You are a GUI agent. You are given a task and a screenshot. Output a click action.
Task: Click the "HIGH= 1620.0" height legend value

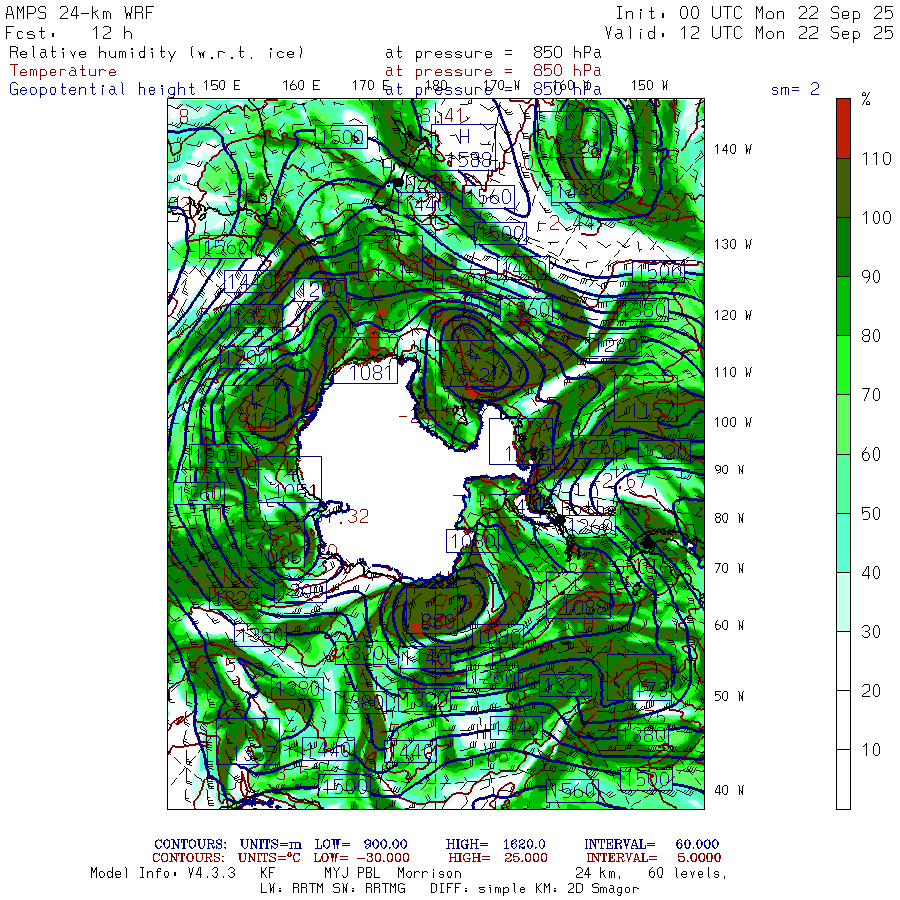pos(495,844)
